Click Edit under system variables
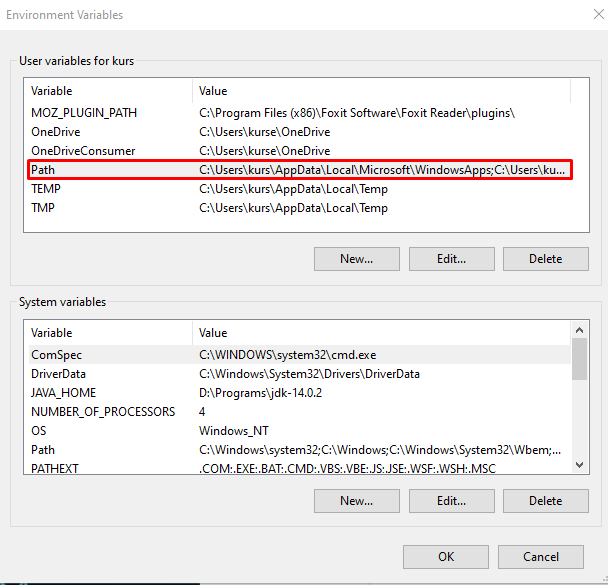The height and width of the screenshot is (585, 608). click(452, 501)
